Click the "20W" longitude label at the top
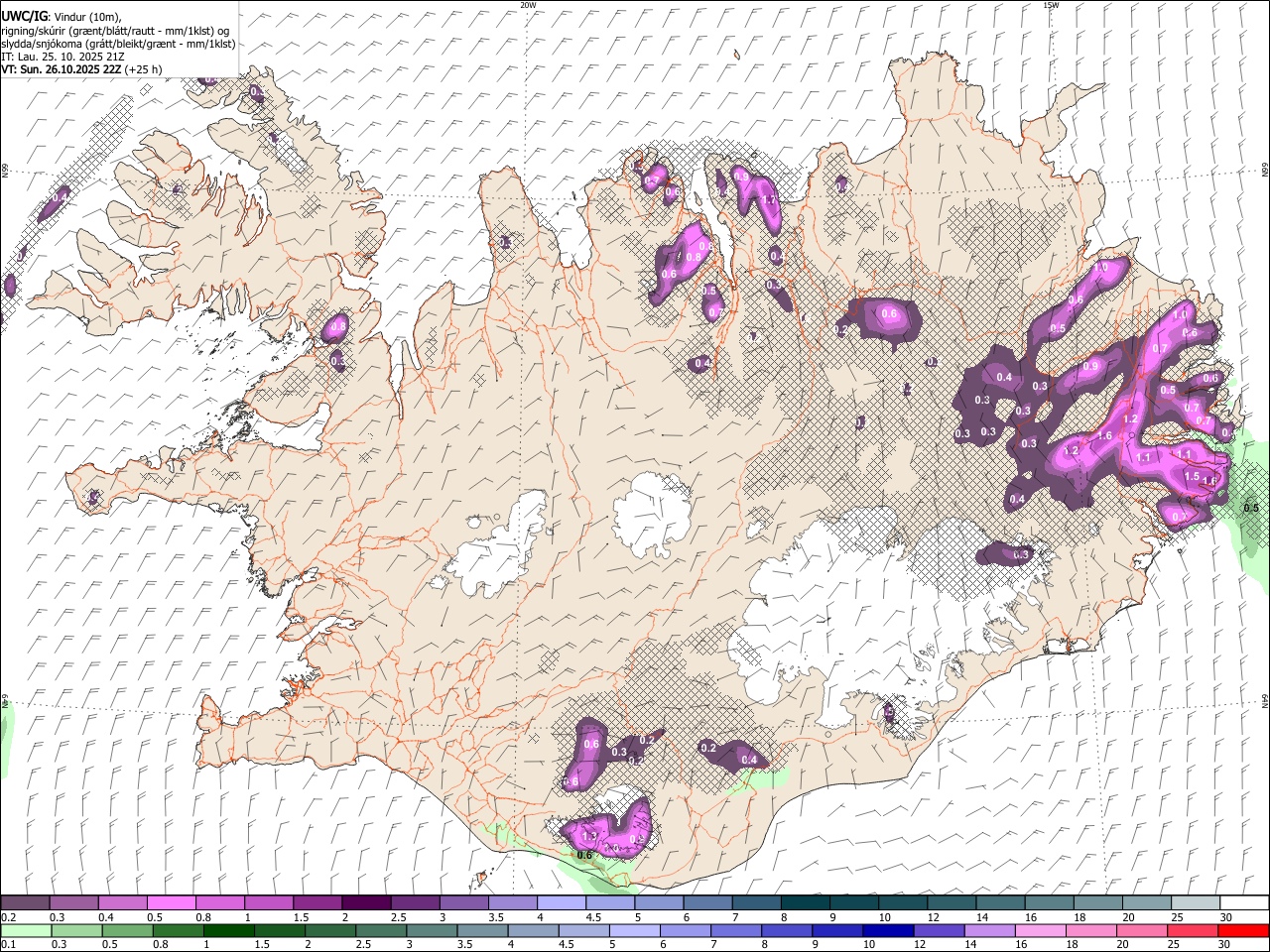1270x952 pixels. pos(527,4)
